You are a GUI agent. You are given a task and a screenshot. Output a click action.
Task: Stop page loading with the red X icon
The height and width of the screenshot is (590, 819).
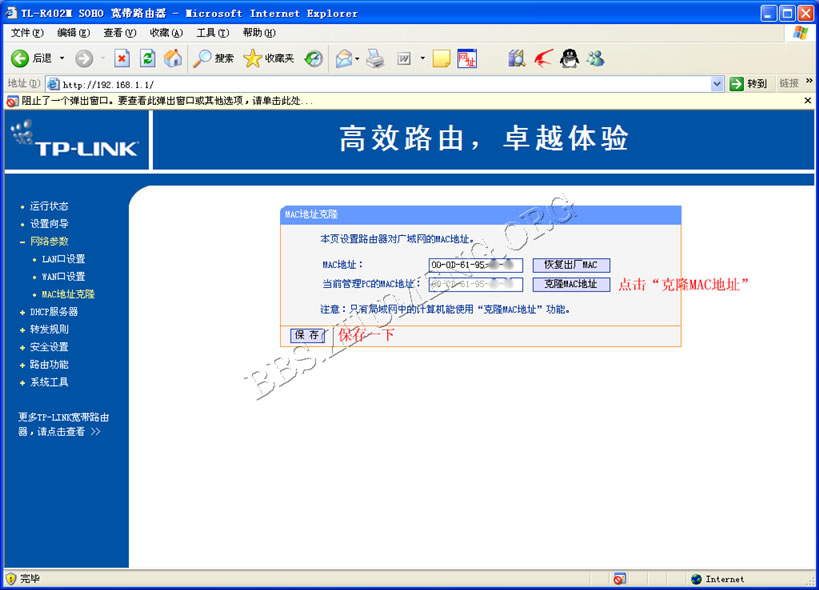[x=122, y=58]
